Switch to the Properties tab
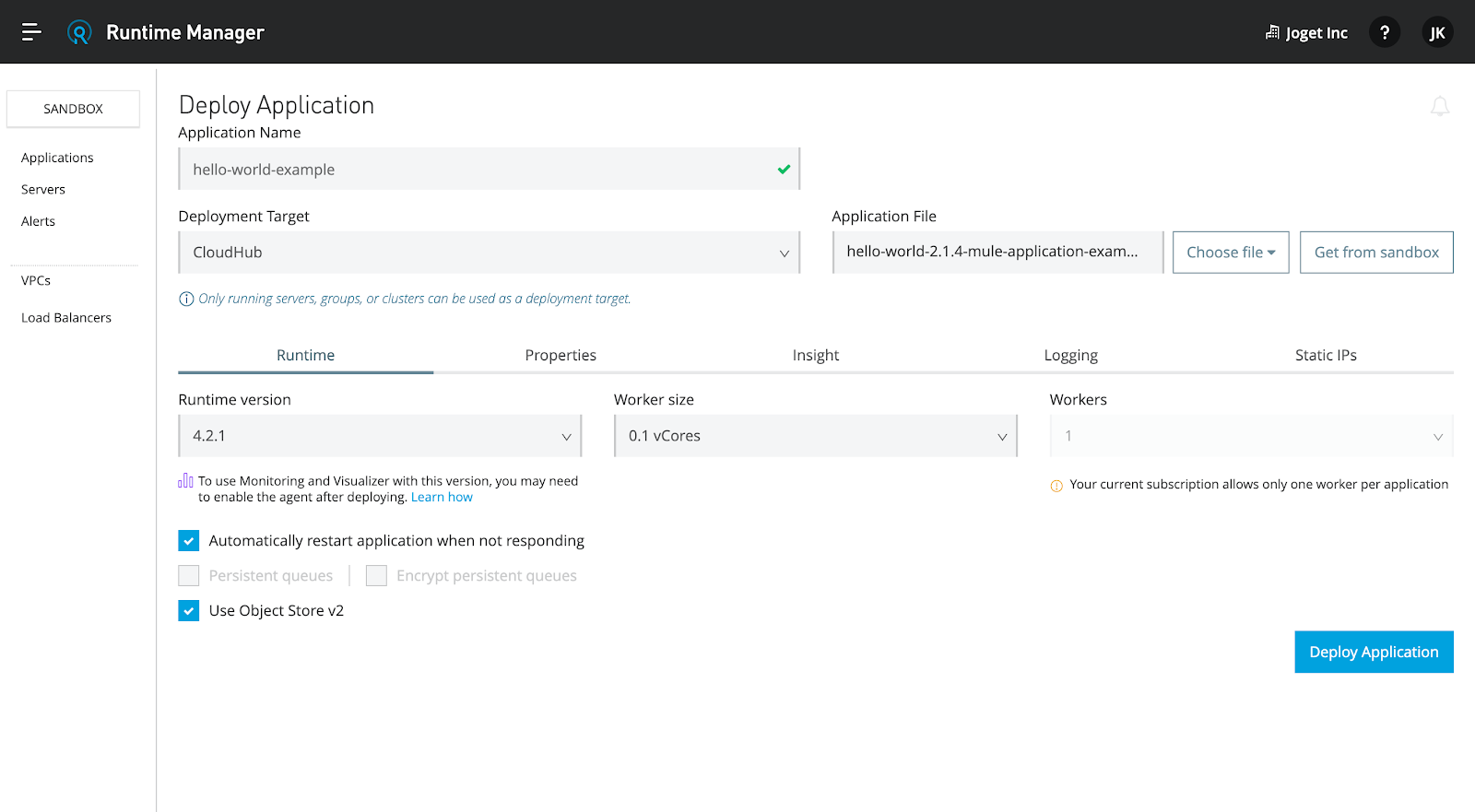 [x=560, y=355]
